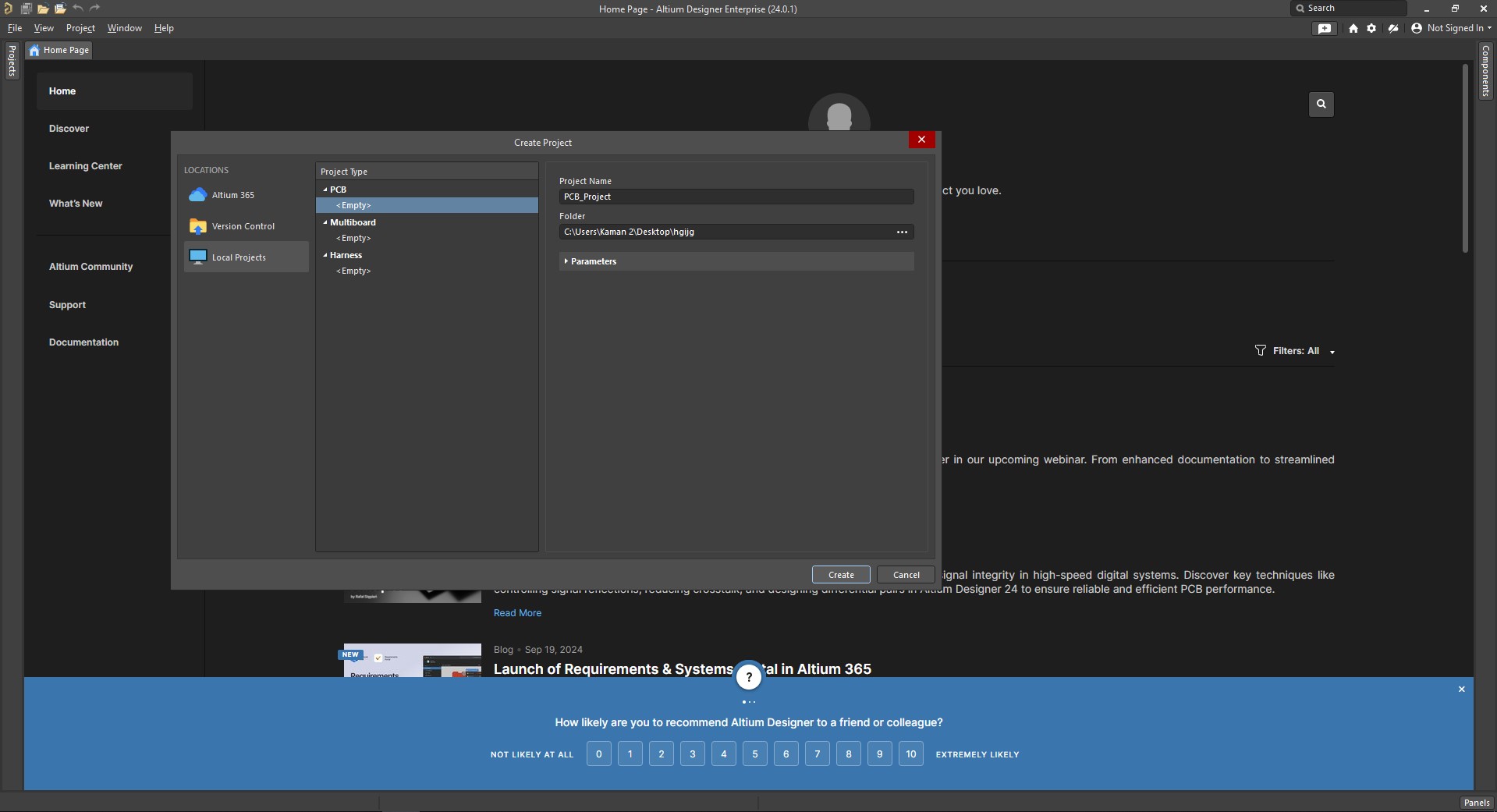This screenshot has width=1497, height=812.
Task: Click the home icon in the top-right toolbar
Action: coord(1353,28)
